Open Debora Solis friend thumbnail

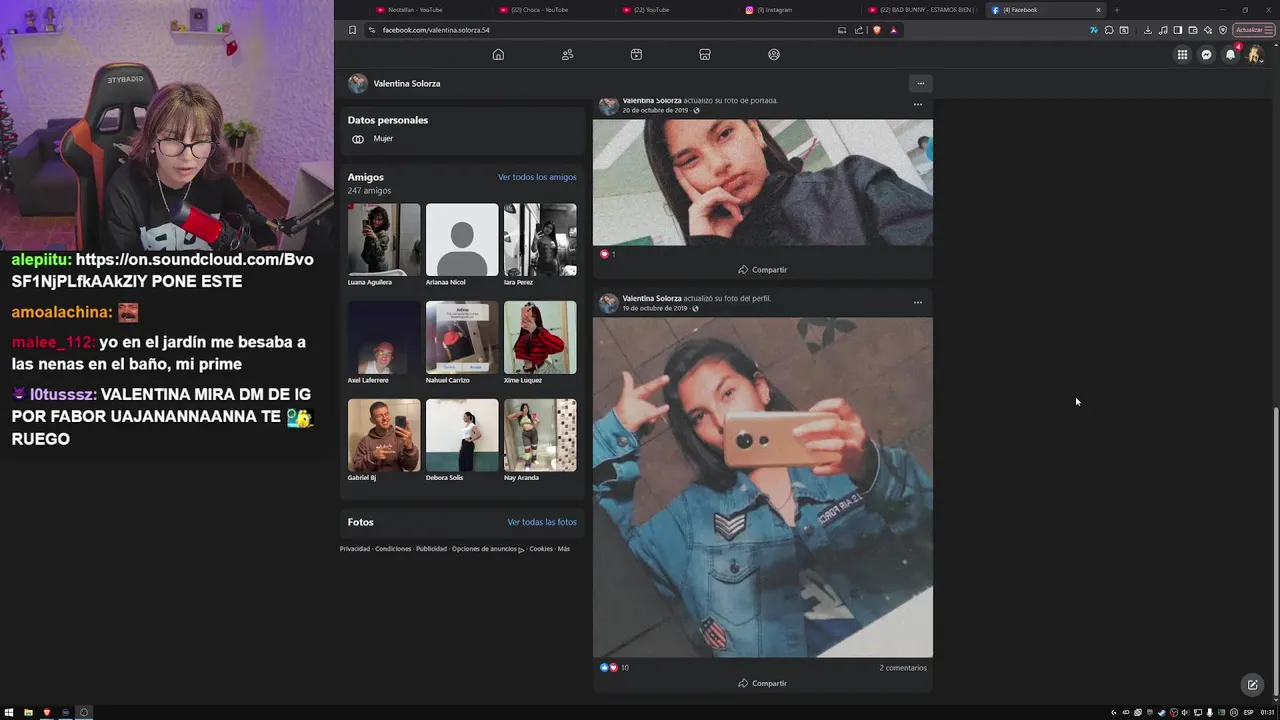pos(462,435)
